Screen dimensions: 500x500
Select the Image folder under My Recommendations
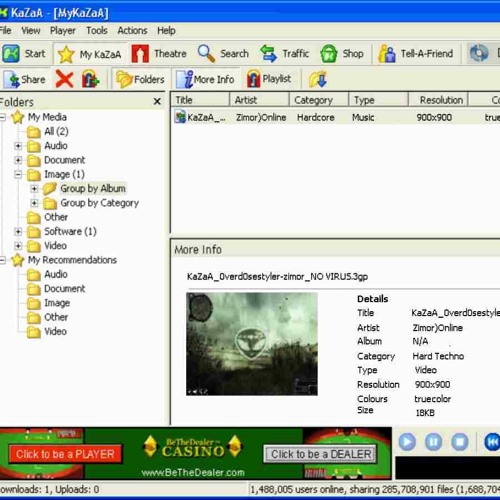pyautogui.click(x=57, y=303)
